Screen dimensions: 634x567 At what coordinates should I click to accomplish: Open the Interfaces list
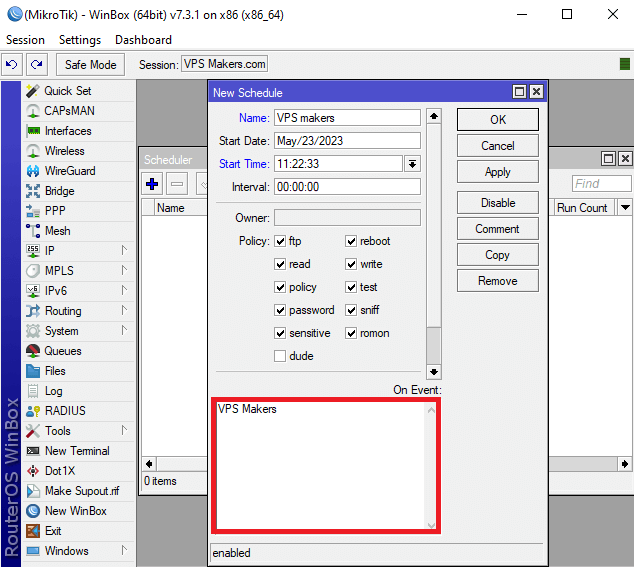(79, 131)
